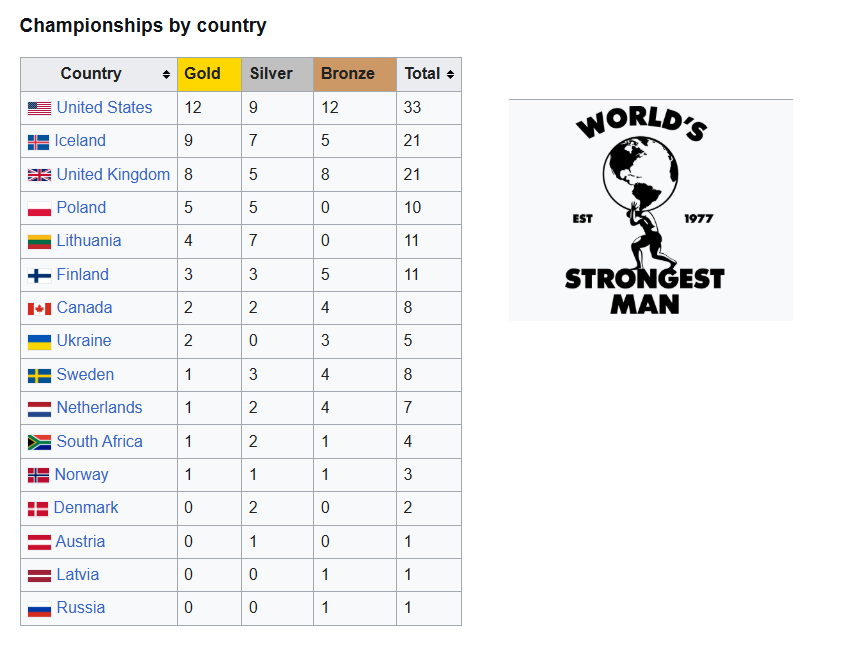The width and height of the screenshot is (865, 656).
Task: Click the Sweden flag icon
Action: 39,376
